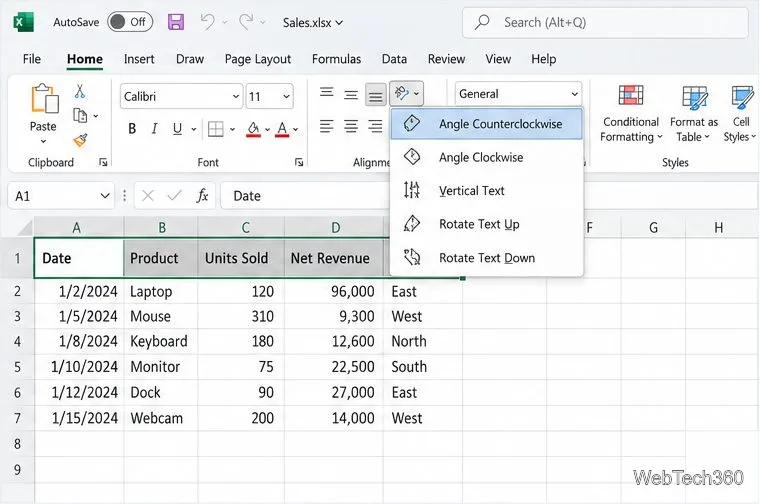The image size is (760, 504).
Task: Align text to the right
Action: point(376,127)
